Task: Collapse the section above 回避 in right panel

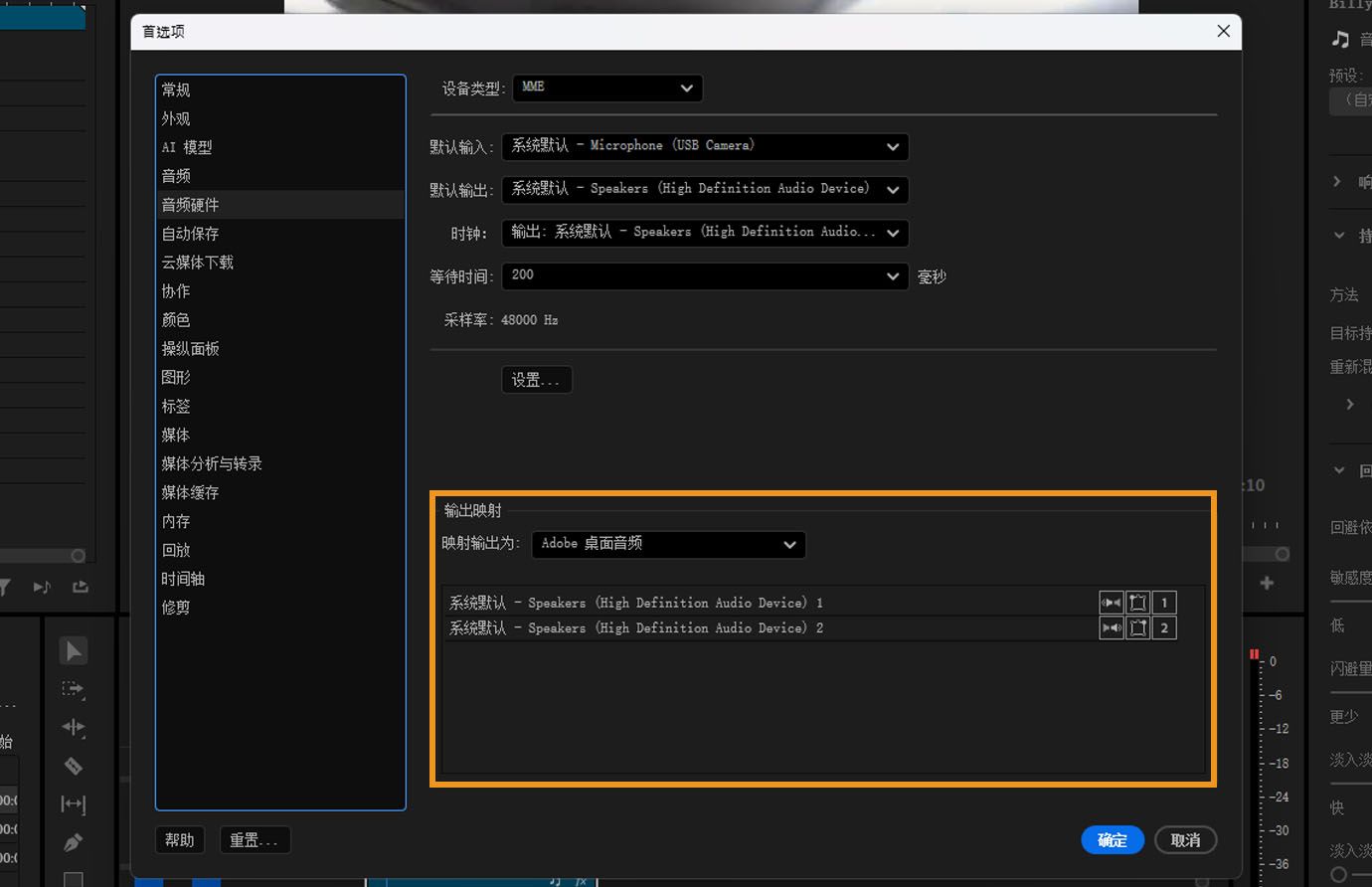Action: click(1339, 470)
